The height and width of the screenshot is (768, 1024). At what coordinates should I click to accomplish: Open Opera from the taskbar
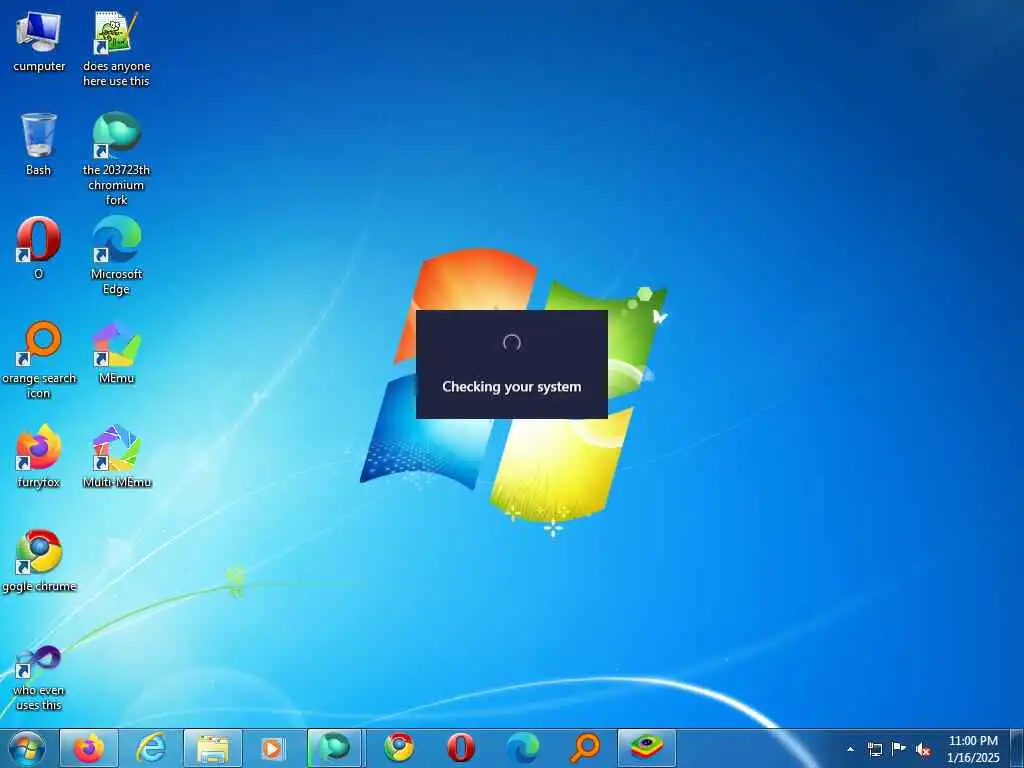[x=460, y=748]
